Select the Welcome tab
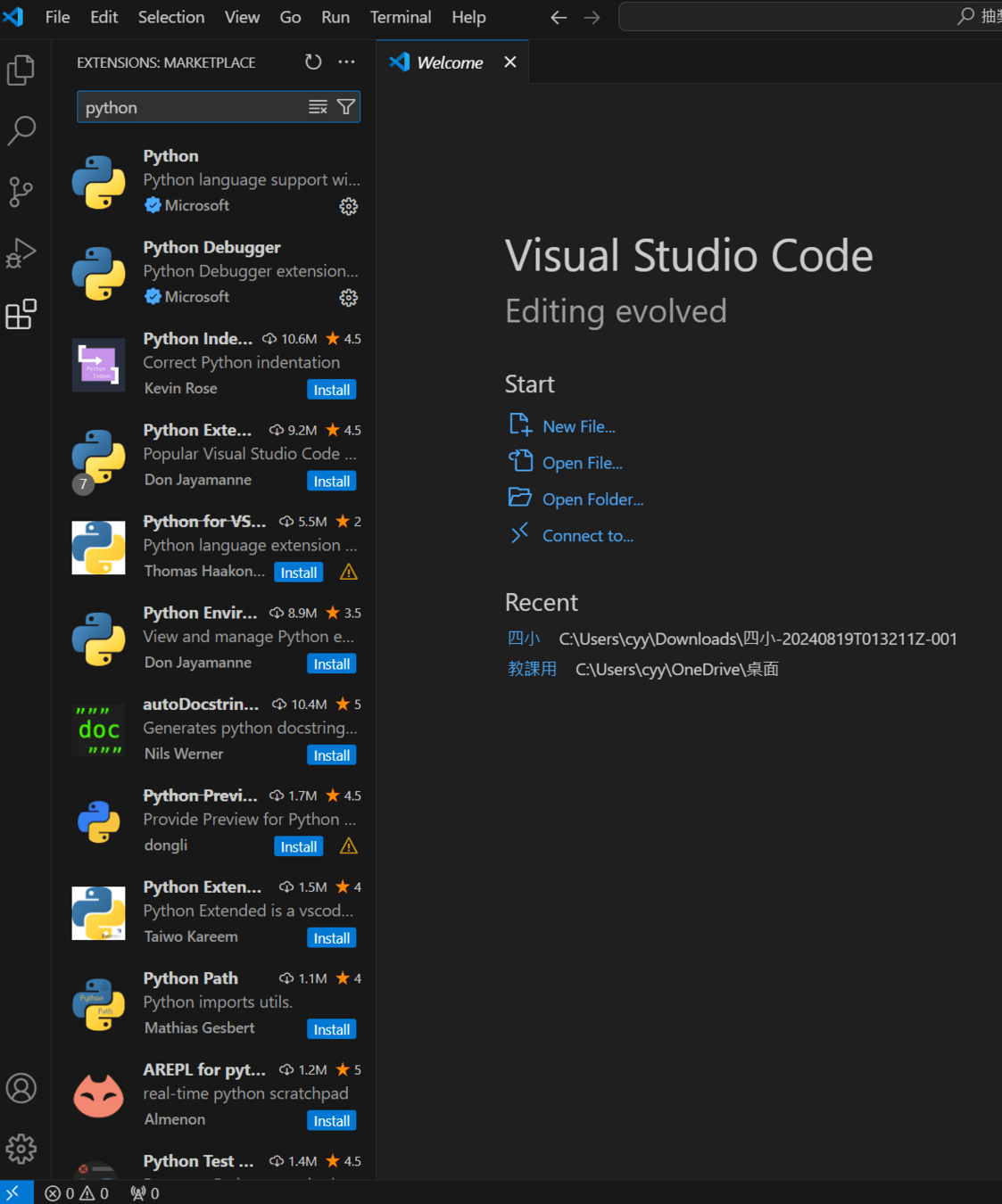This screenshot has width=1002, height=1204. [451, 62]
